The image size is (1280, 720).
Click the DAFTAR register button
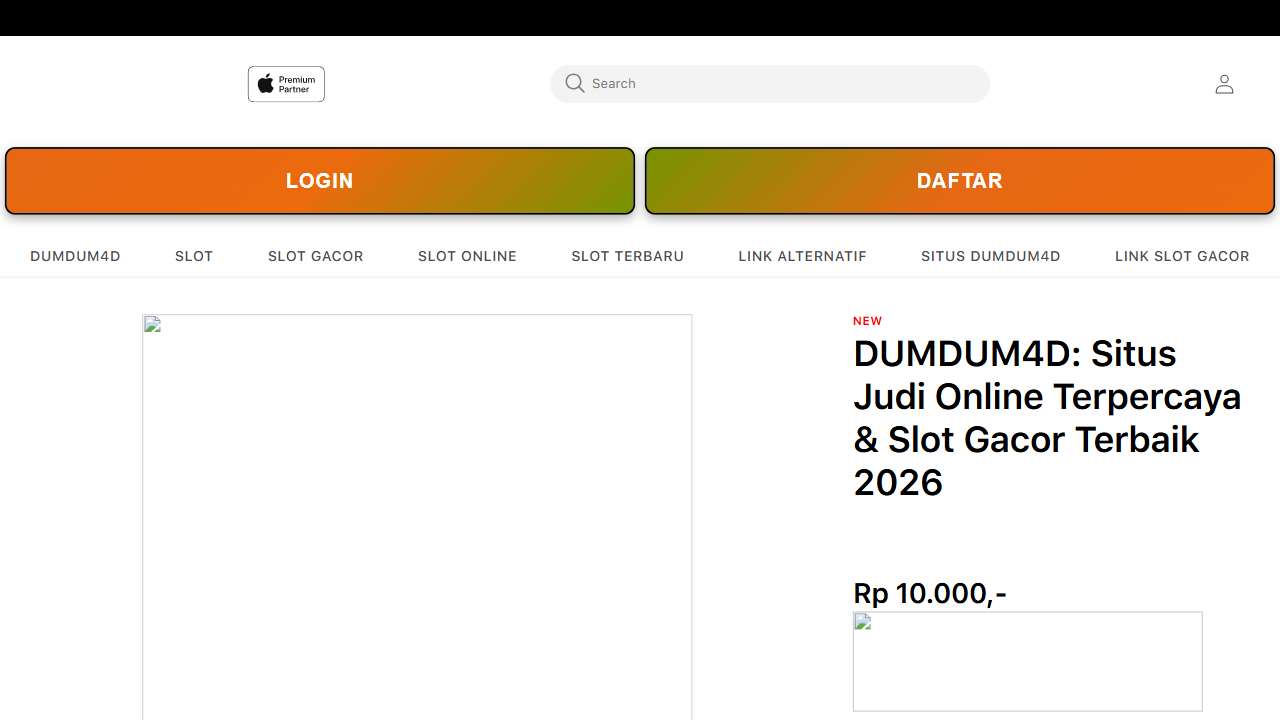[960, 181]
